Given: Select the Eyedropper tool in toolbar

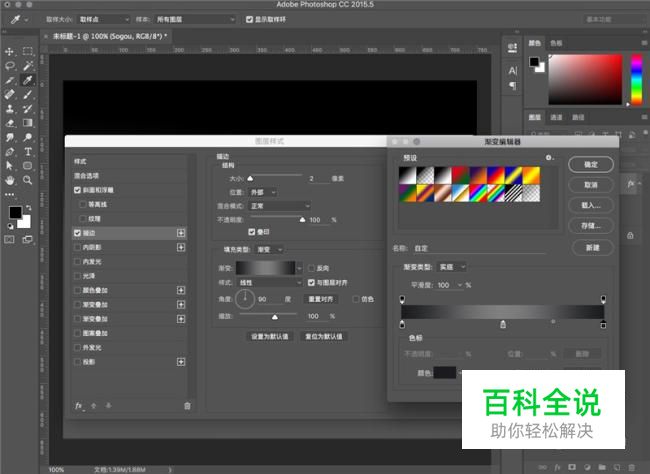Looking at the screenshot, I should pos(27,80).
